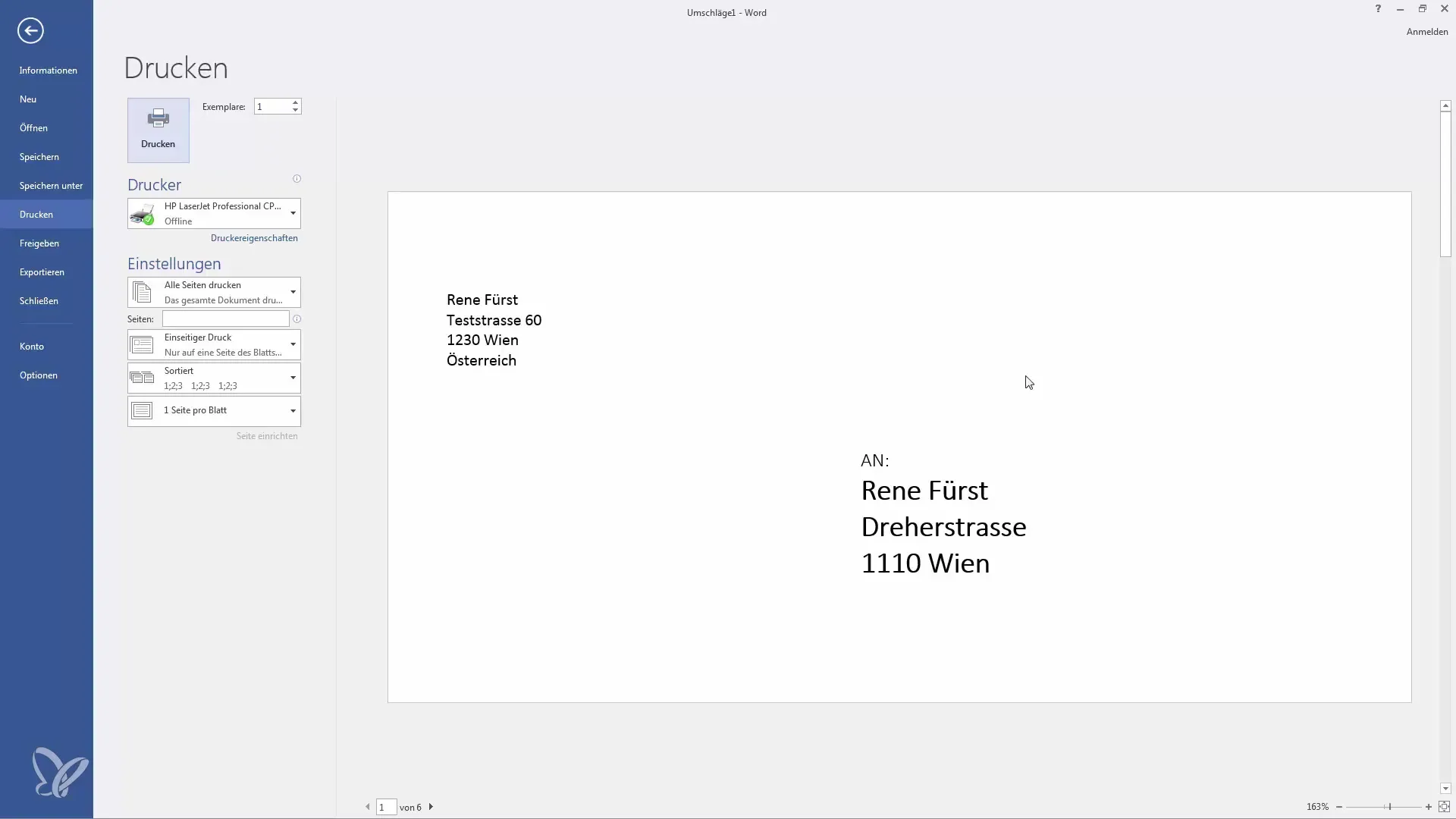Select the Informationen menu item
The image size is (1456, 819).
tap(48, 70)
